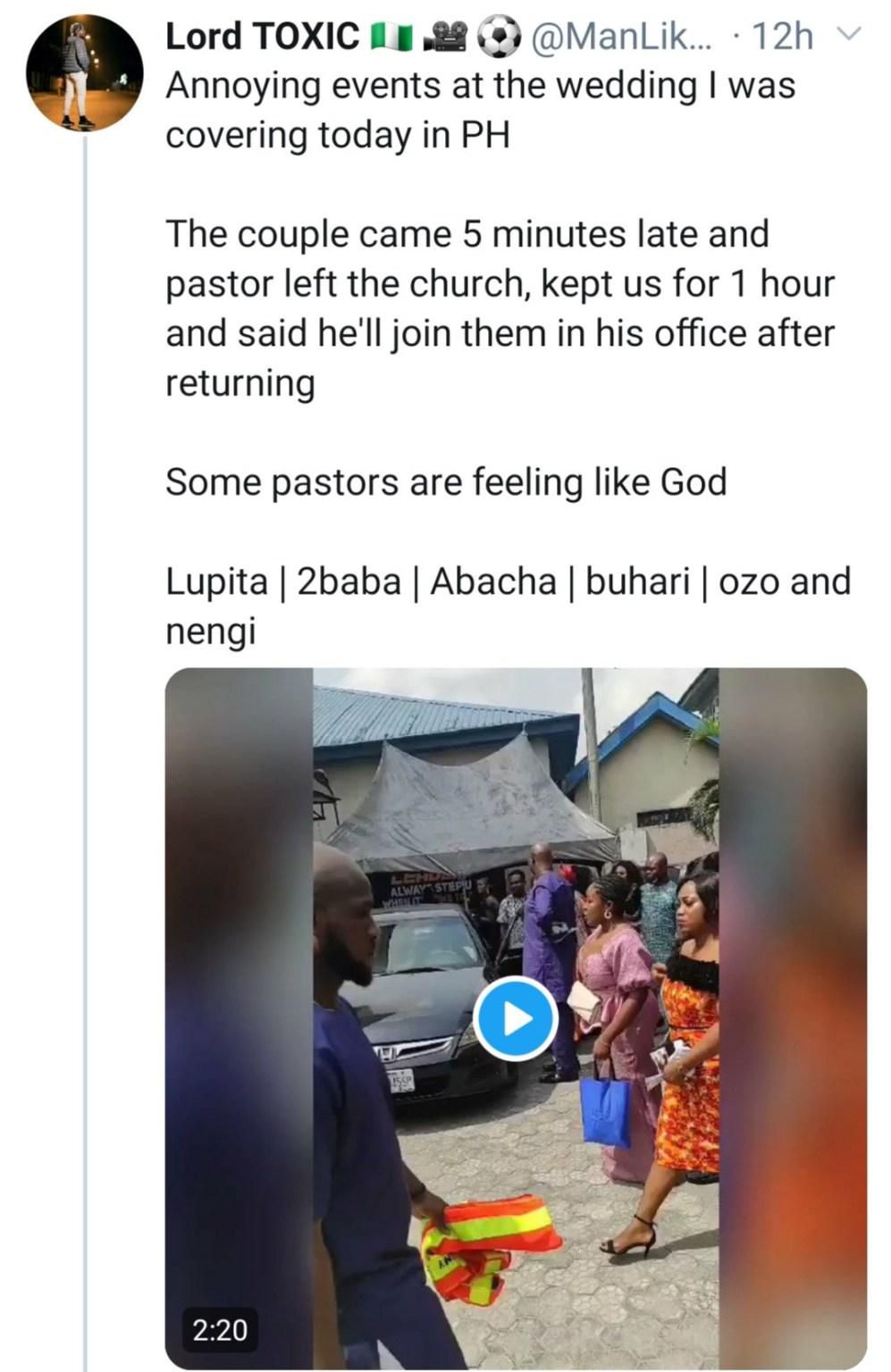
Task: Click the movie camera emoji in name
Action: coord(446,37)
